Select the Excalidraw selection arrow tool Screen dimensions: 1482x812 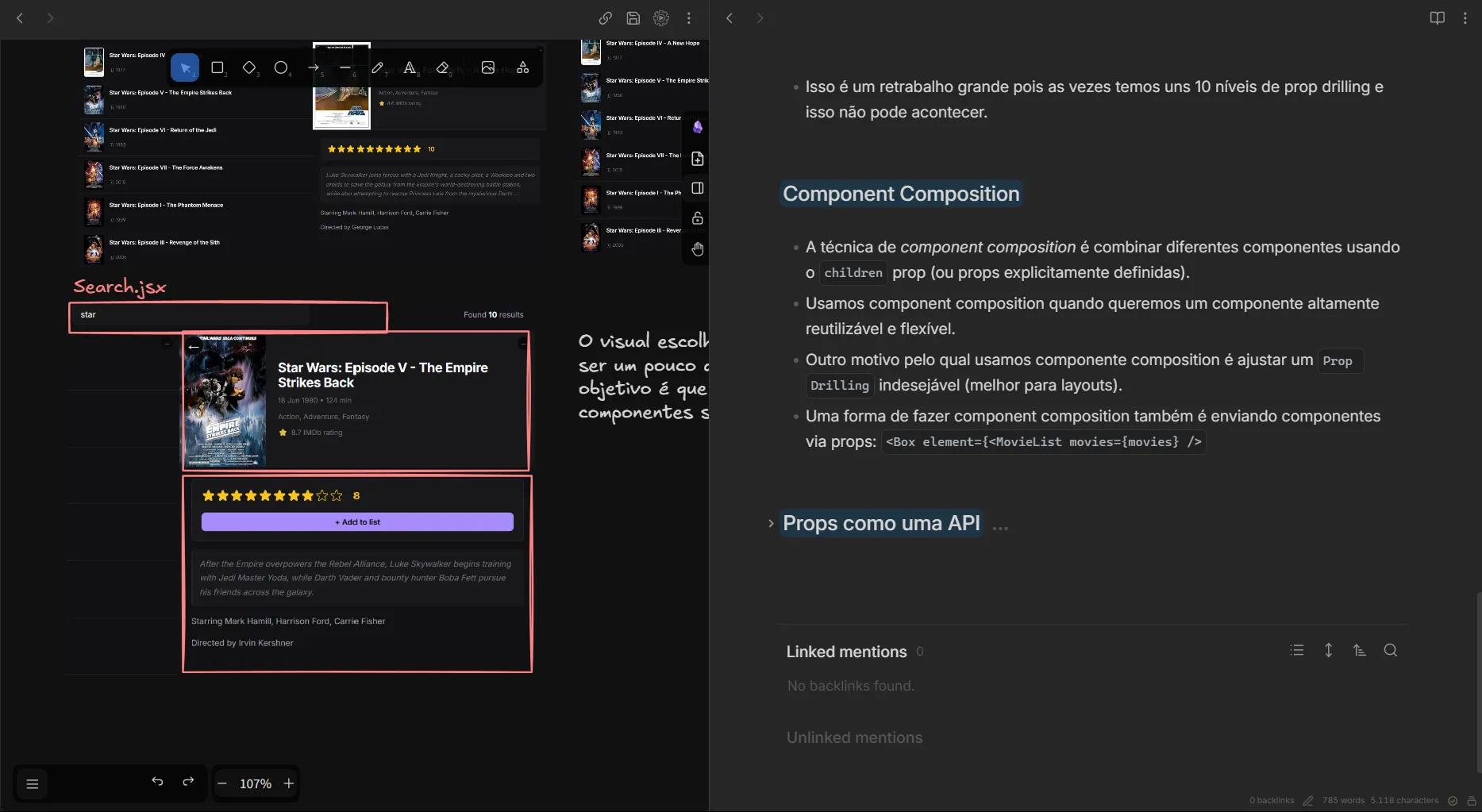185,68
